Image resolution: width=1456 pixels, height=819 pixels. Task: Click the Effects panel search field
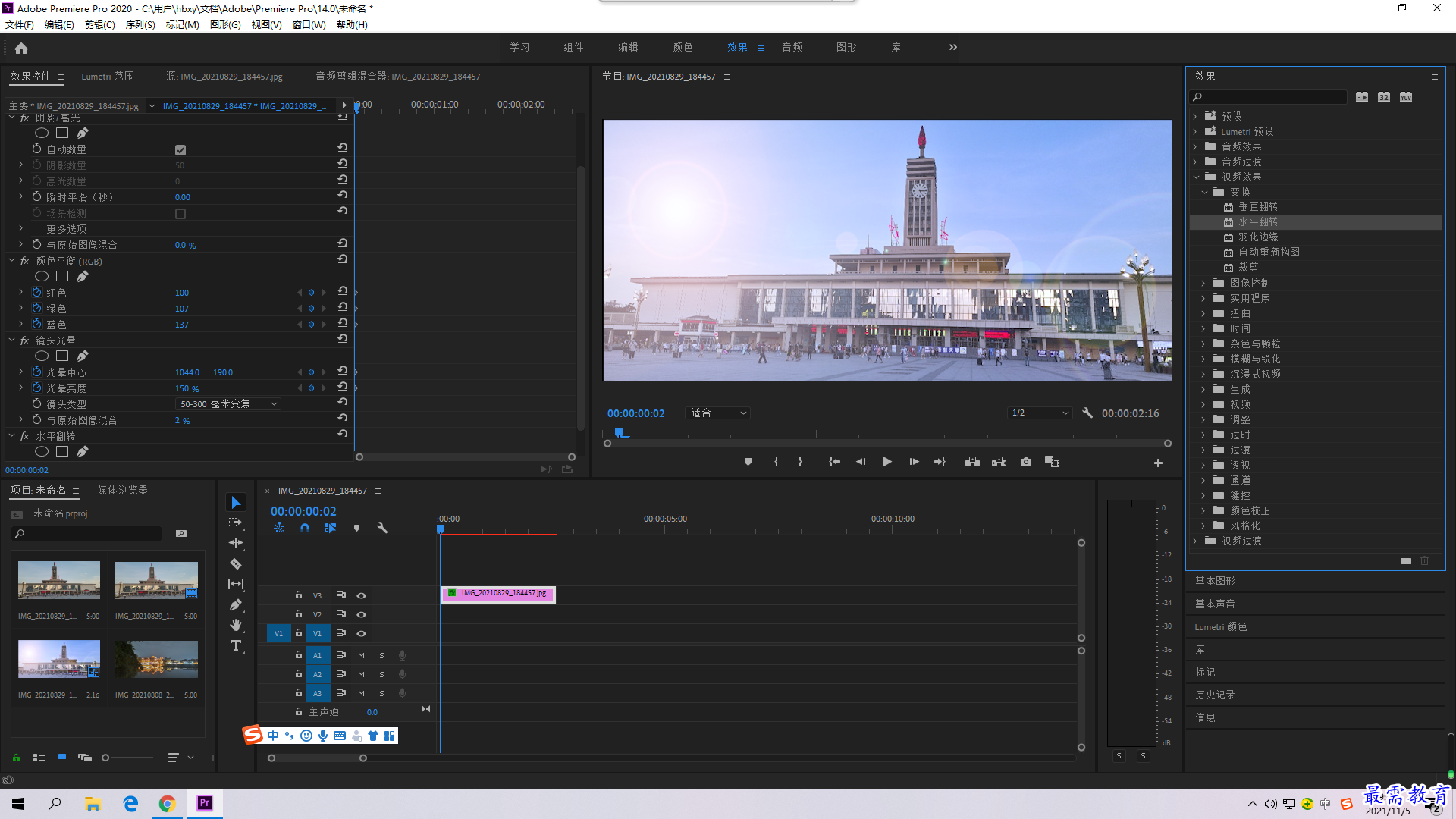pyautogui.click(x=1268, y=97)
